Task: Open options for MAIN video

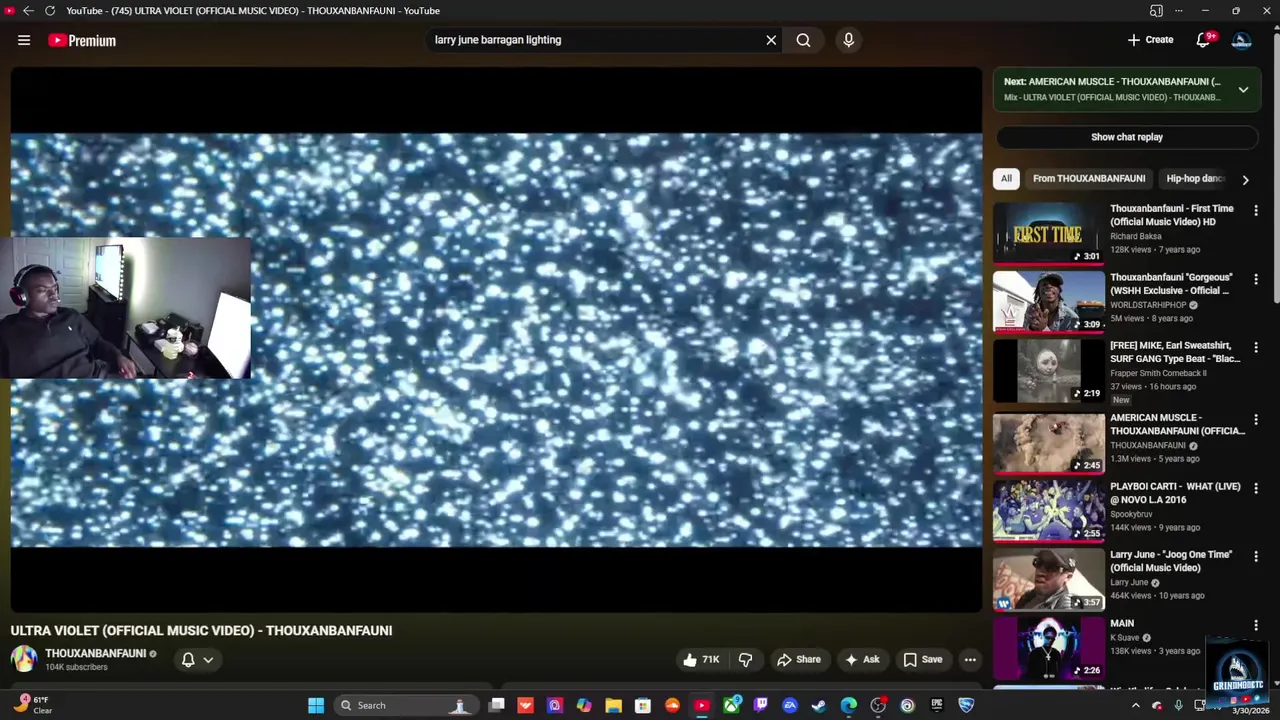Action: 1256,625
